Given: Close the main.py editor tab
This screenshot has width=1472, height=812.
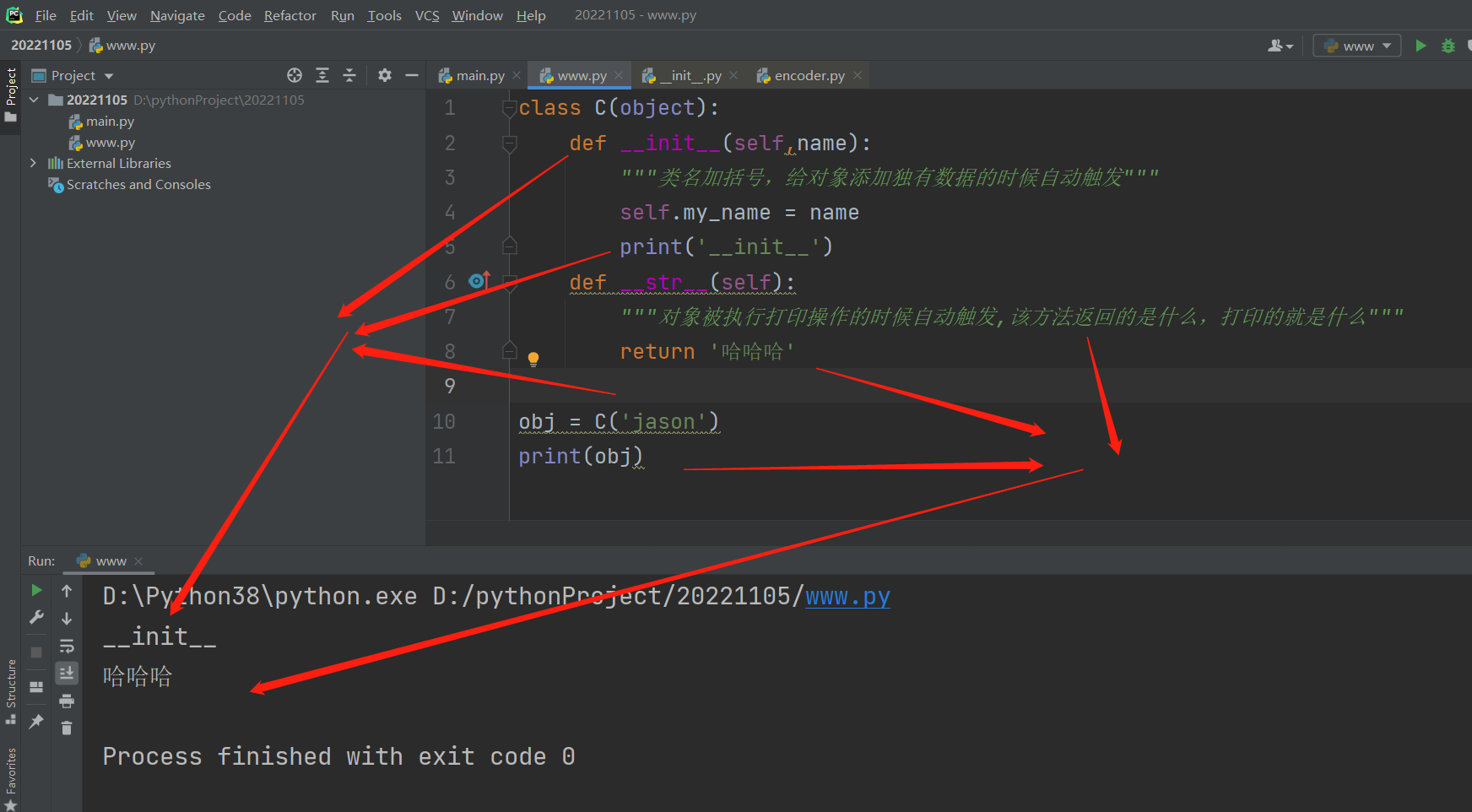Looking at the screenshot, I should pyautogui.click(x=517, y=75).
